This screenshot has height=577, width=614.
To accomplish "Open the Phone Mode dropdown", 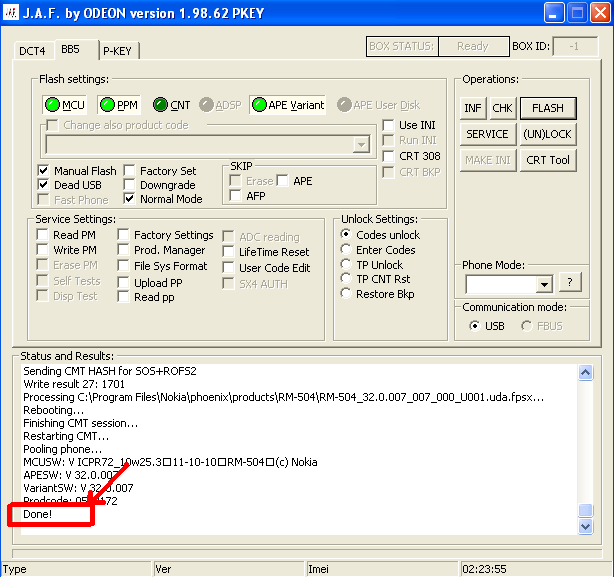I will (544, 284).
